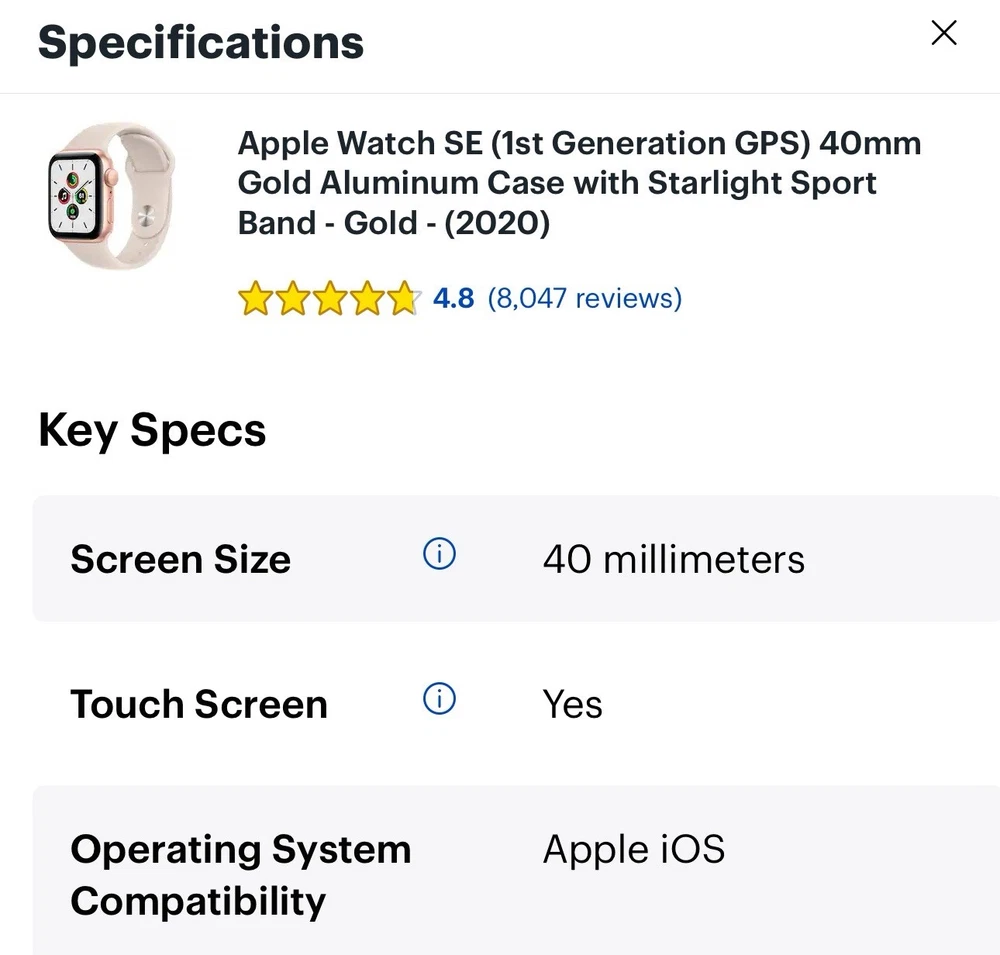
Task: Click the info icon beside Screen Size
Action: pos(439,554)
